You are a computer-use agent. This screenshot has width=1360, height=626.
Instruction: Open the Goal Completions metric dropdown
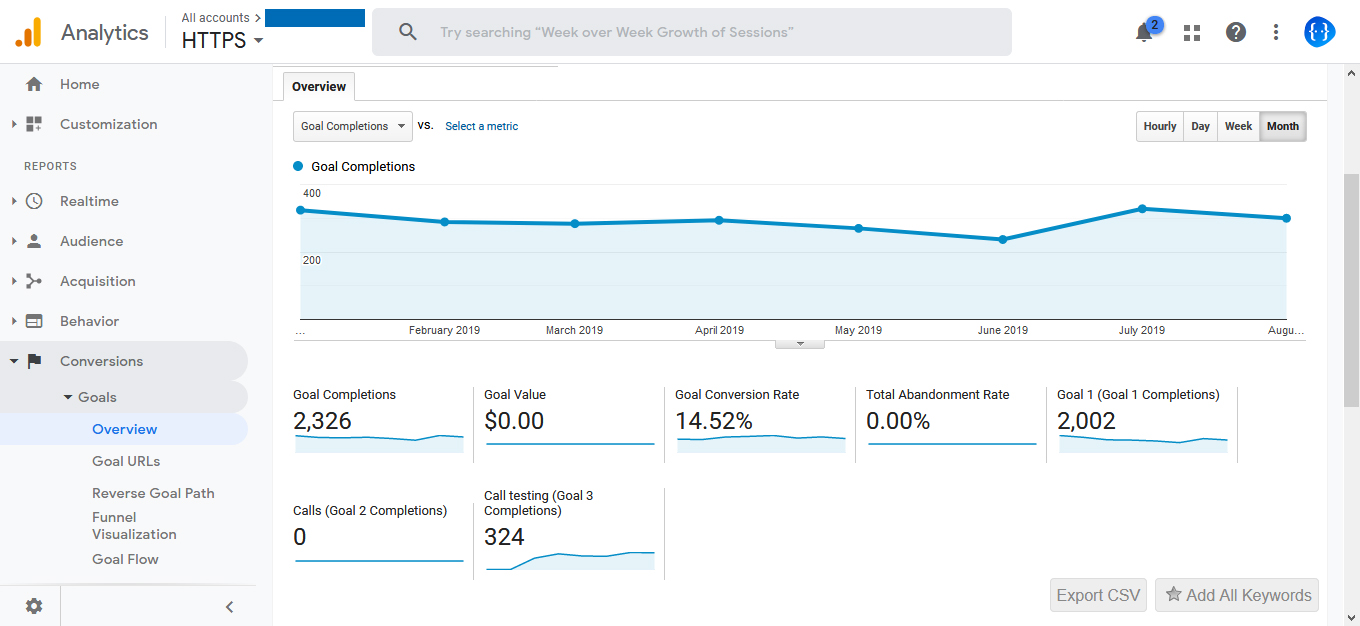tap(352, 126)
